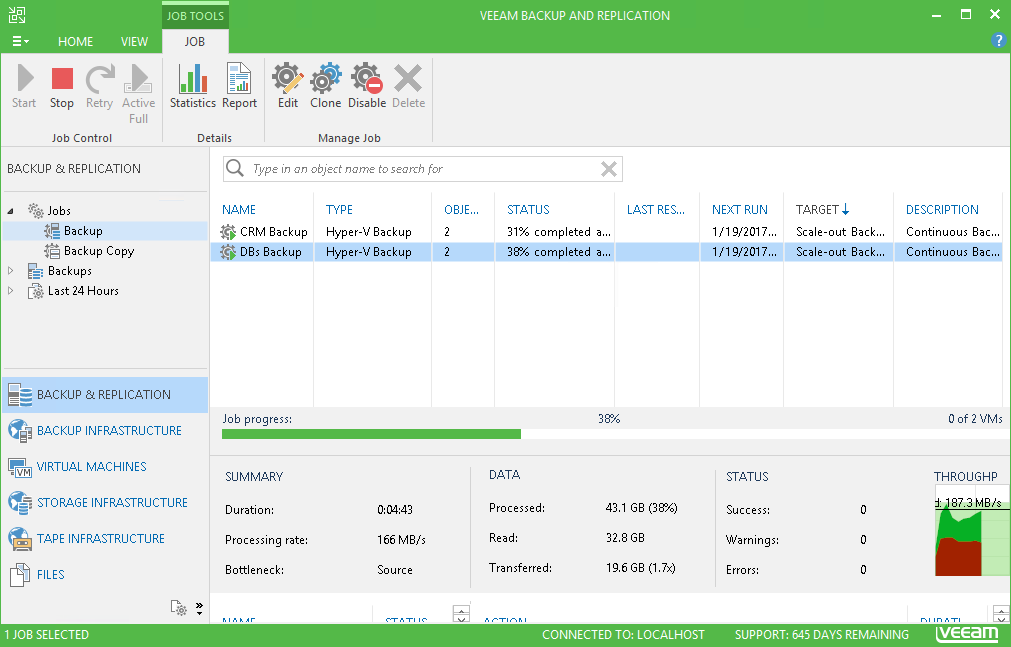Click the Retry job icon
The height and width of the screenshot is (647, 1011).
tap(99, 86)
